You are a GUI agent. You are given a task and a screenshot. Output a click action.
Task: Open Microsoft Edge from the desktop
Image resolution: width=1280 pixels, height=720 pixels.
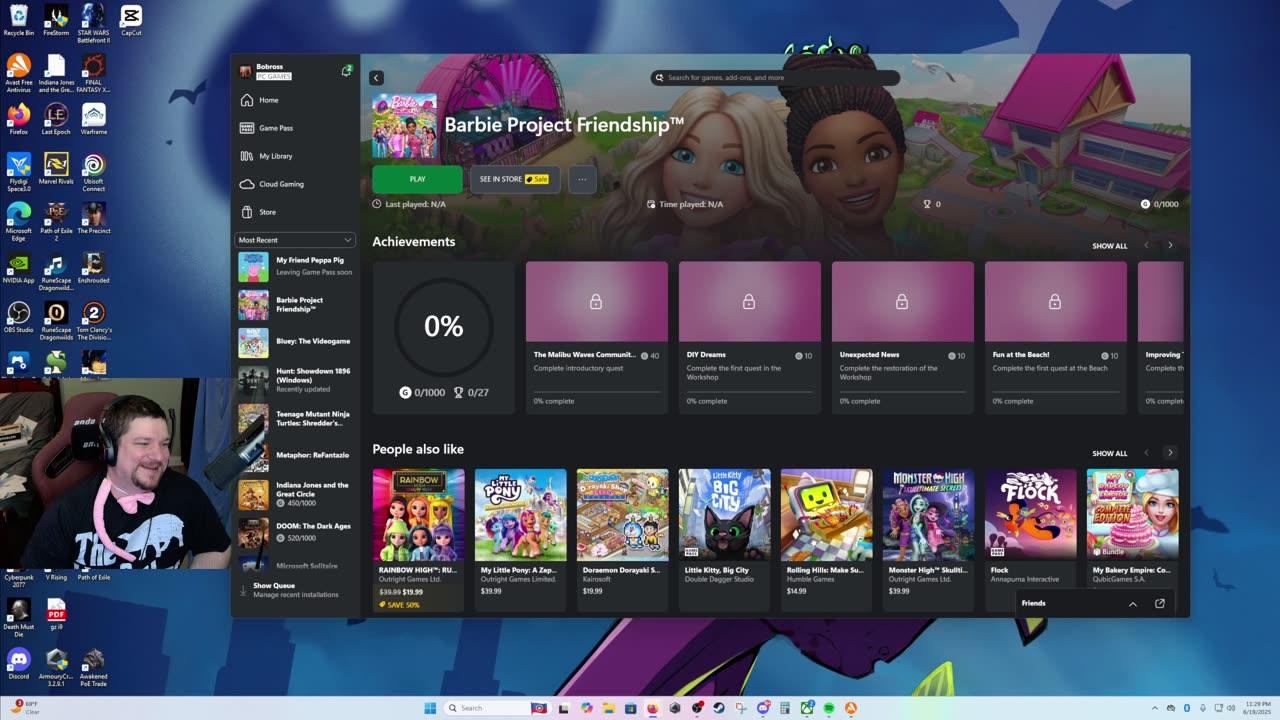(x=19, y=222)
